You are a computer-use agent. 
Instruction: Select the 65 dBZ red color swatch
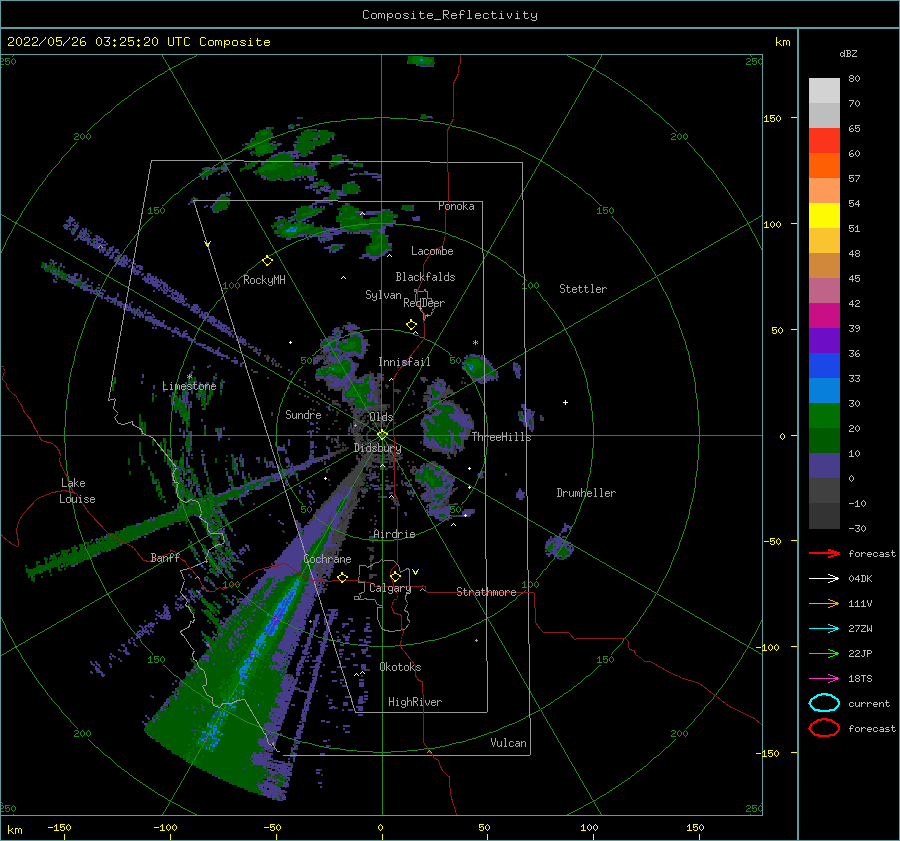pos(824,141)
